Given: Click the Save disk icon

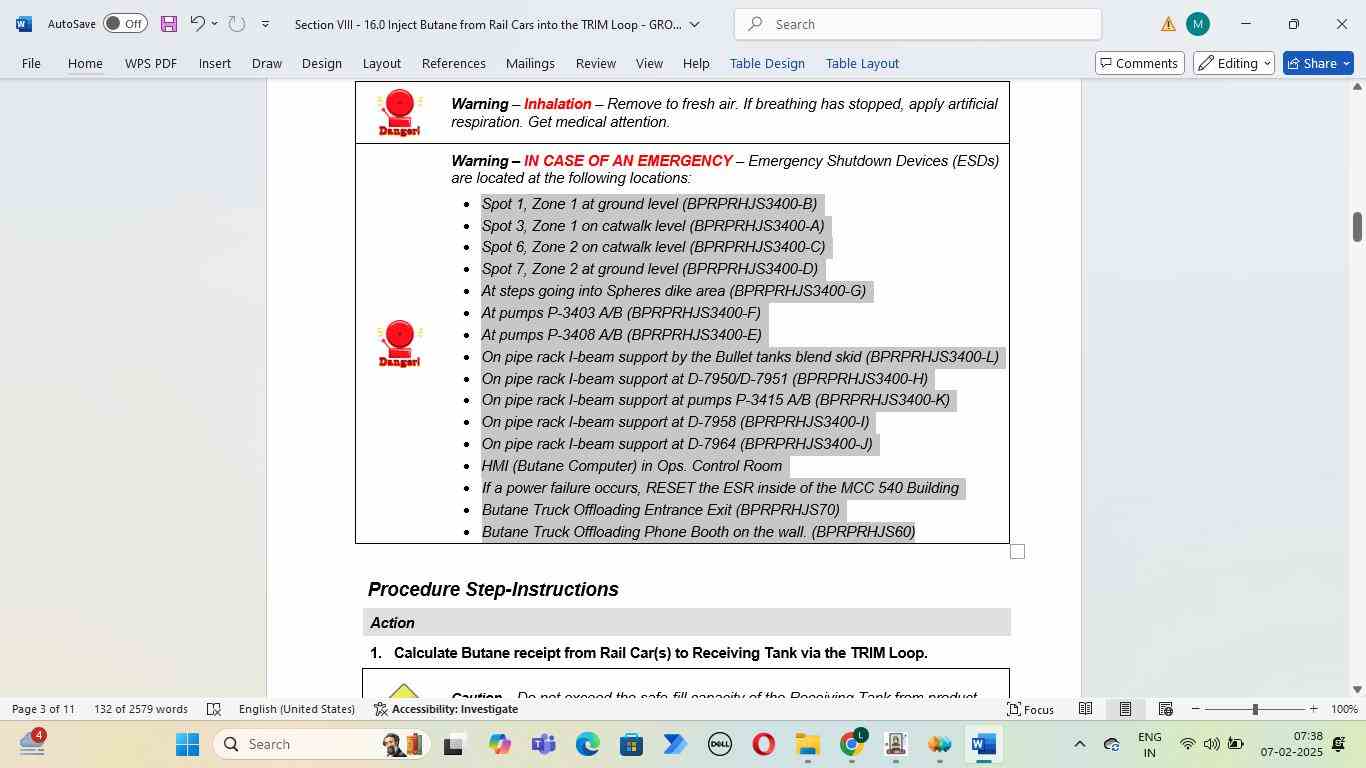Looking at the screenshot, I should (x=168, y=24).
